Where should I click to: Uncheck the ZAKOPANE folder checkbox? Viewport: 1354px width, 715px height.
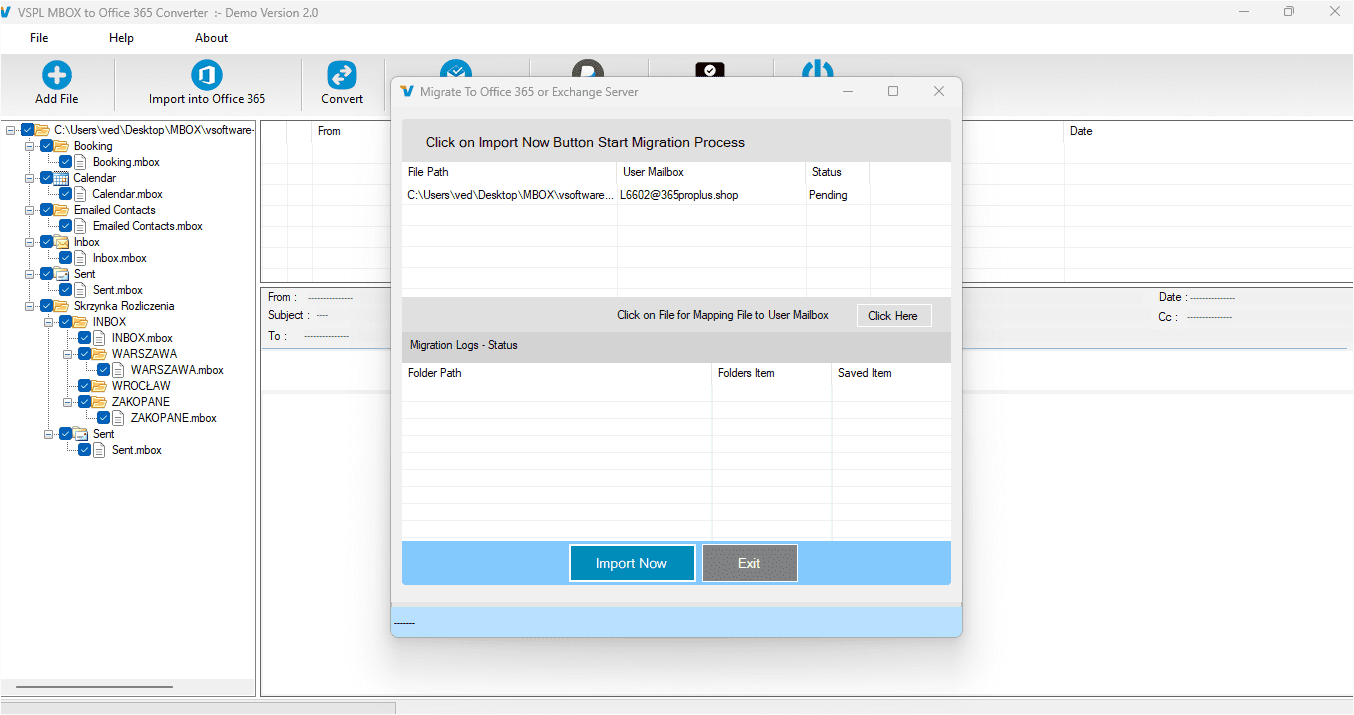[x=84, y=402]
